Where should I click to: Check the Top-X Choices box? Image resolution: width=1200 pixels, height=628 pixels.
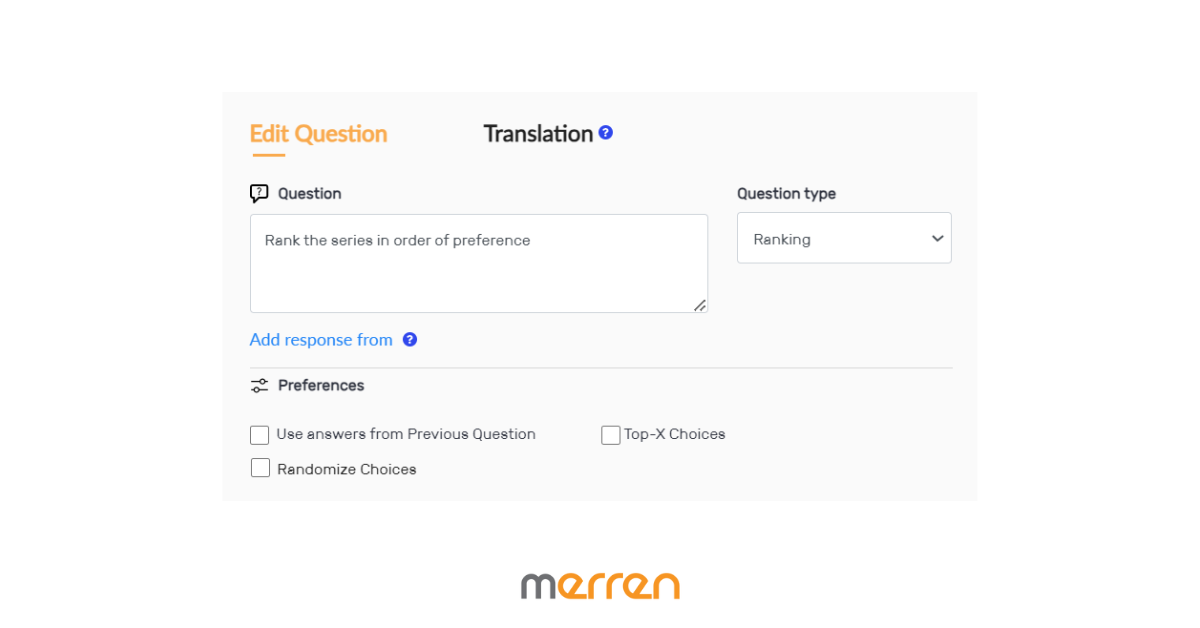pyautogui.click(x=610, y=435)
